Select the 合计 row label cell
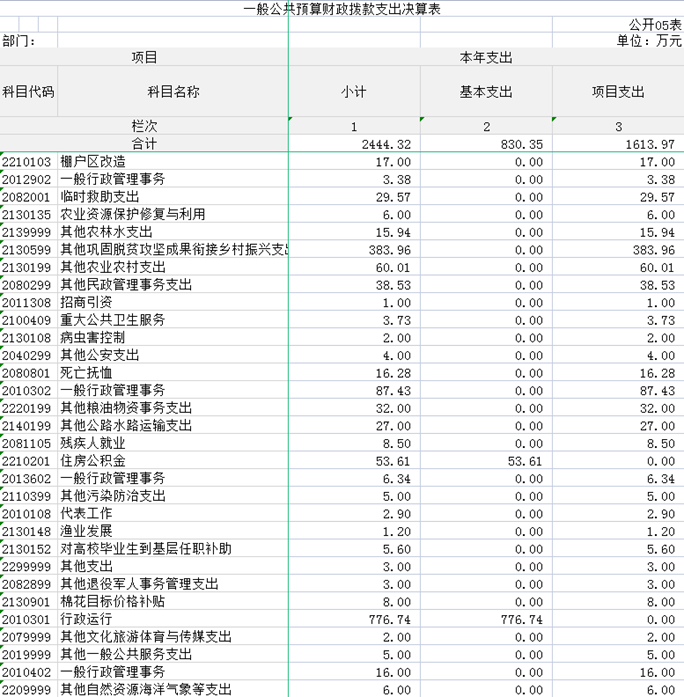Screen dimensions: 684x697 click(x=145, y=144)
